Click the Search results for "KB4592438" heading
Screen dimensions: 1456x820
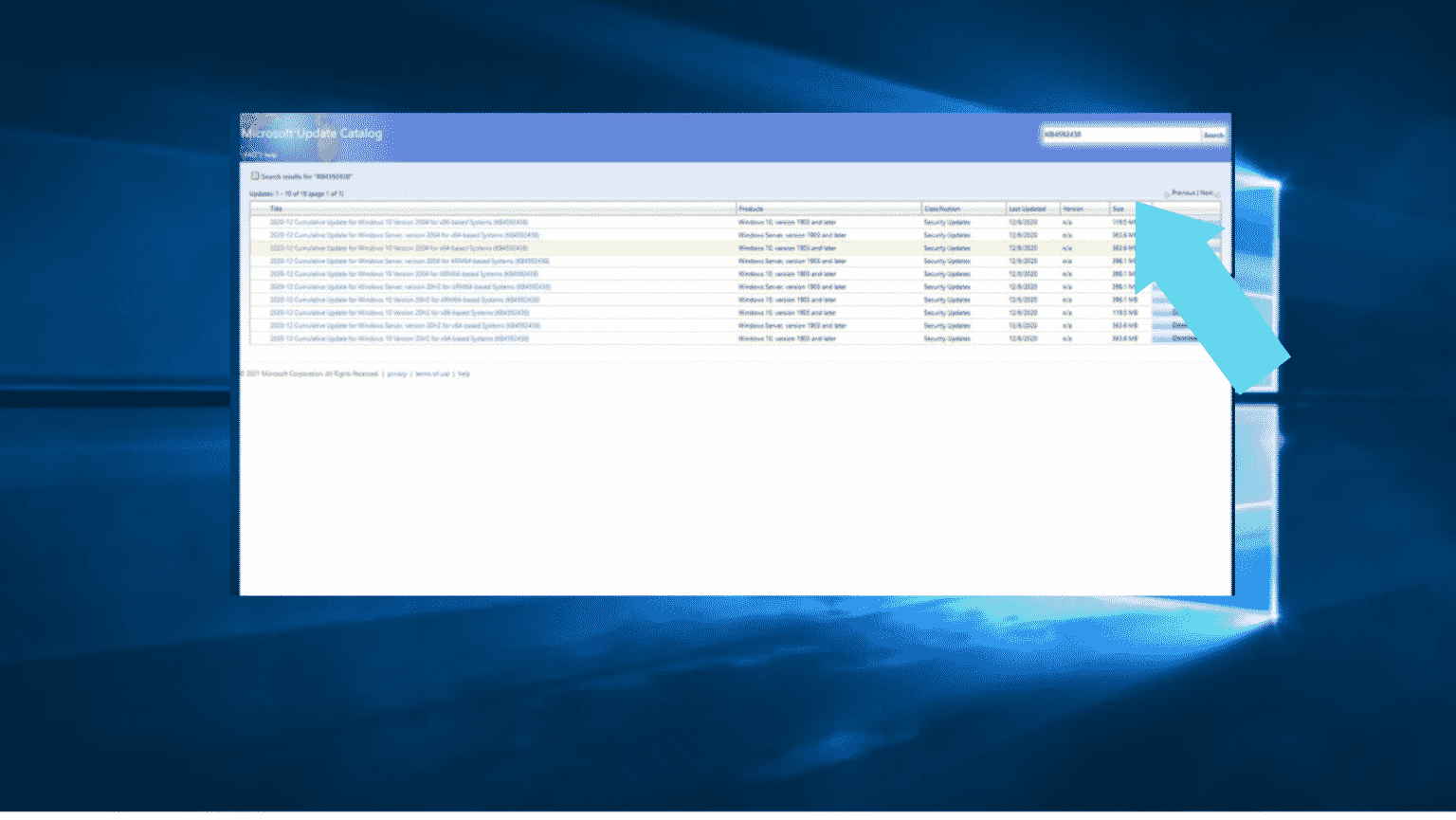pos(306,176)
